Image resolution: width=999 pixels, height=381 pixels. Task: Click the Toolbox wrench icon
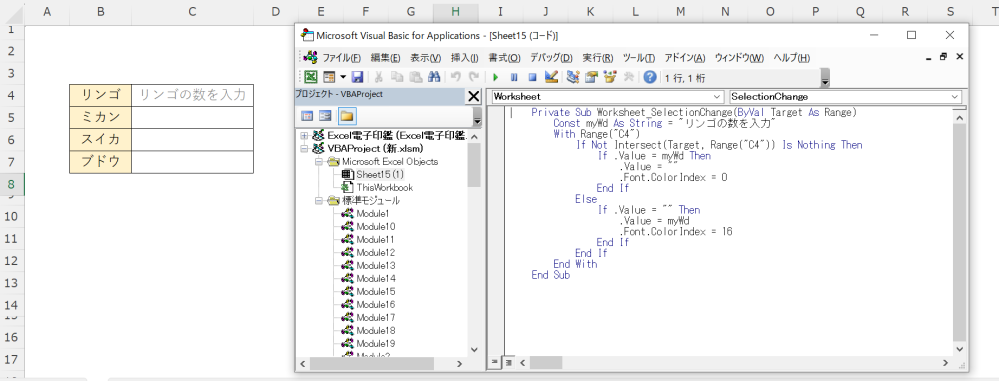point(629,77)
